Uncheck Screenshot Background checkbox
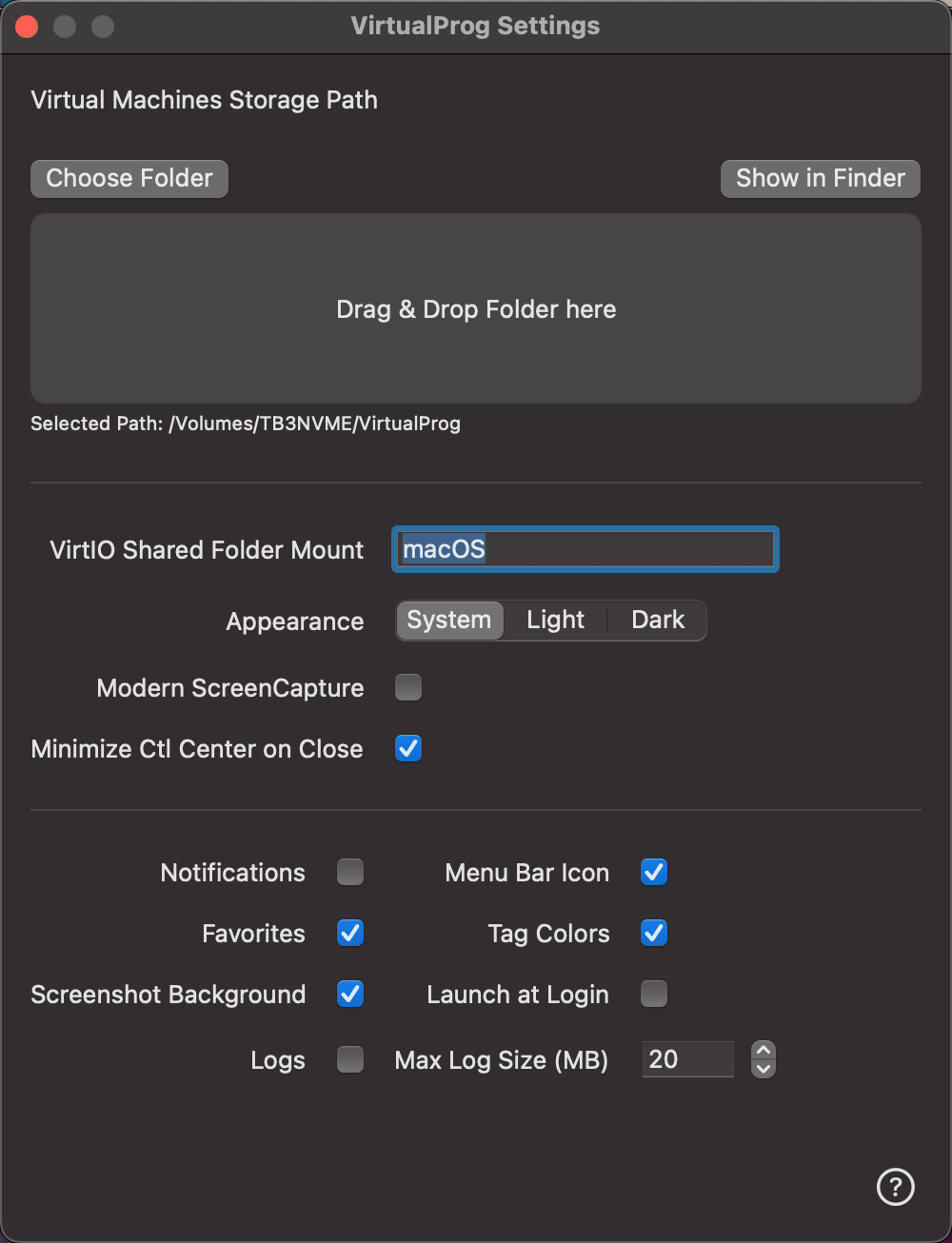952x1243 pixels. [350, 994]
